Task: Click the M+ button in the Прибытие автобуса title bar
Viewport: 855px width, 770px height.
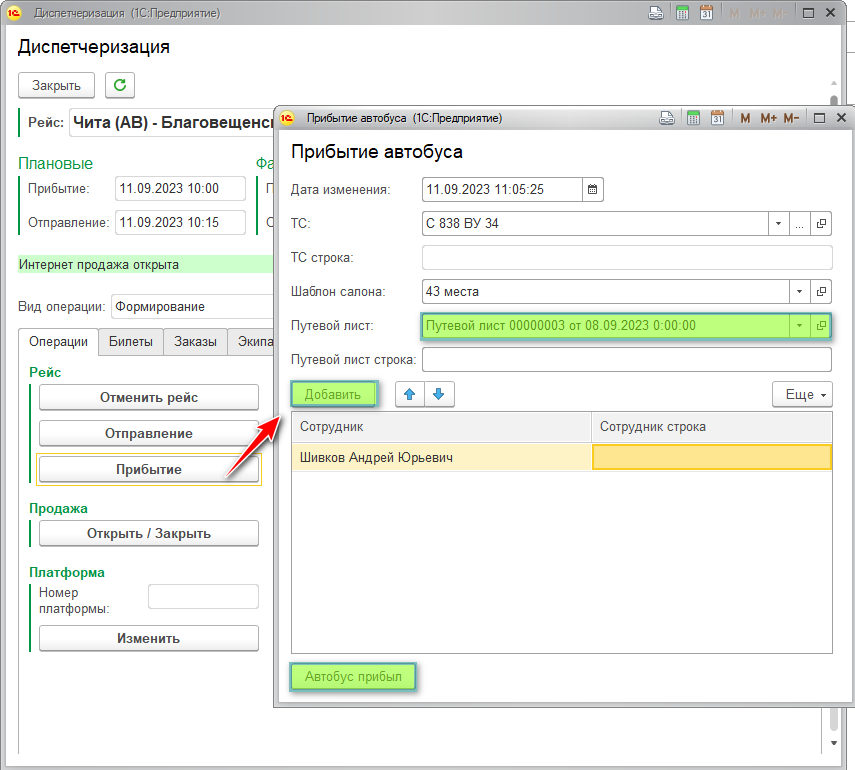Action: pos(768,118)
